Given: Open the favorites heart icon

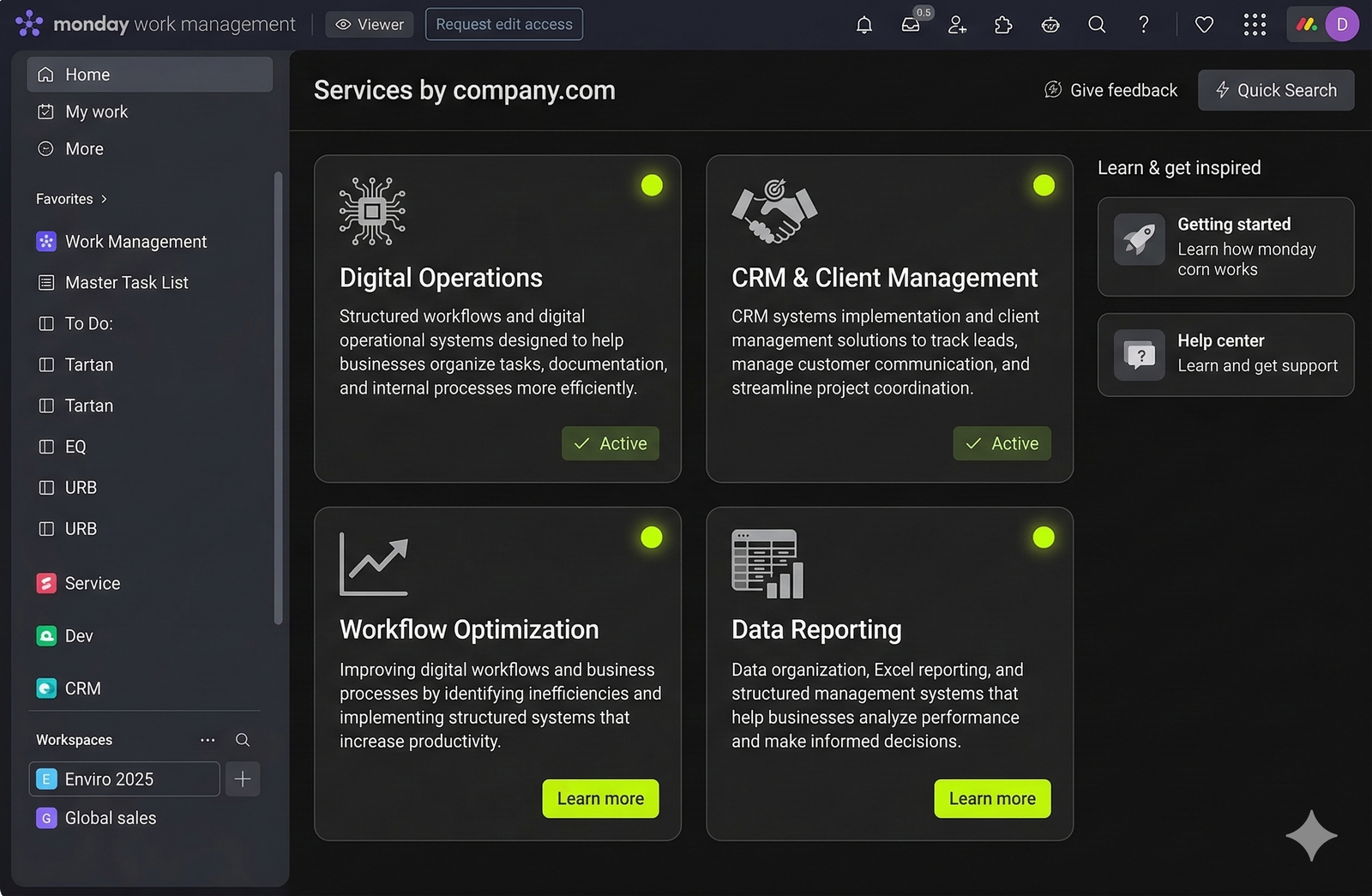Looking at the screenshot, I should pos(1204,25).
